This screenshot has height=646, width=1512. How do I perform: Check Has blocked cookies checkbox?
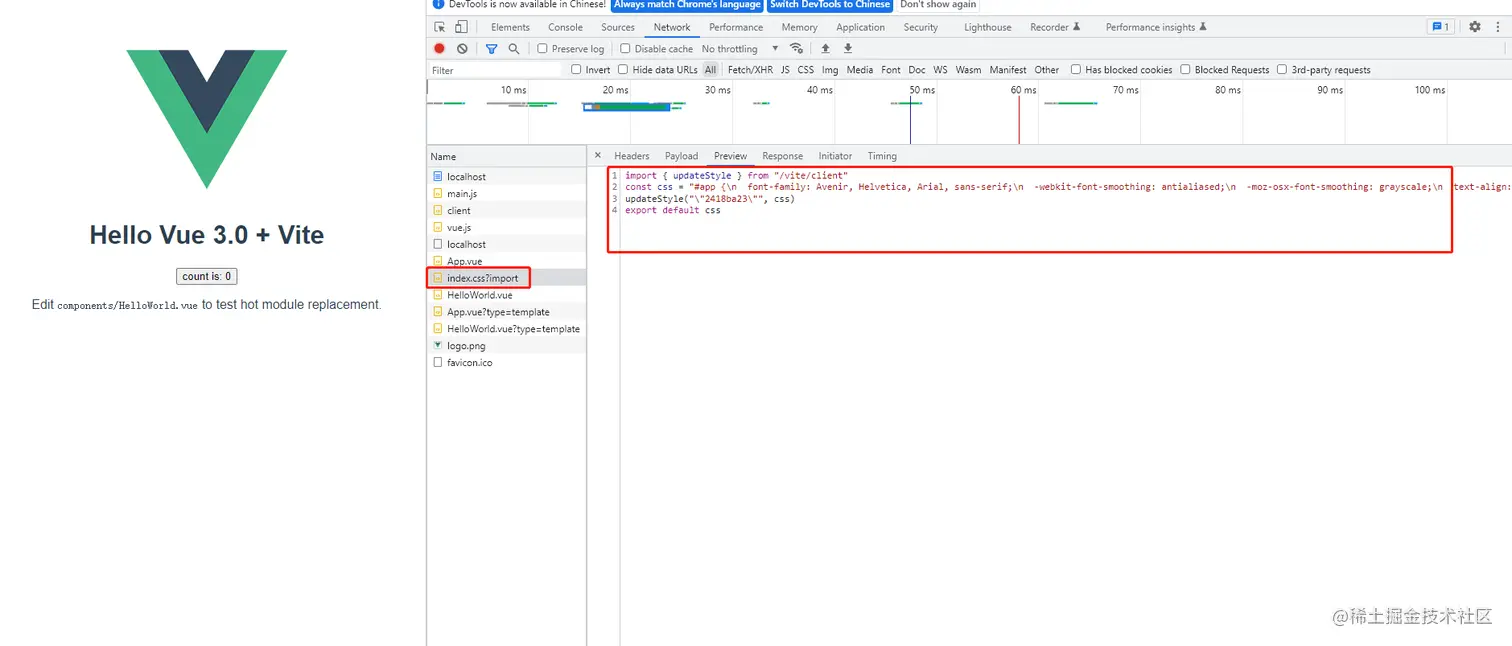pyautogui.click(x=1076, y=69)
